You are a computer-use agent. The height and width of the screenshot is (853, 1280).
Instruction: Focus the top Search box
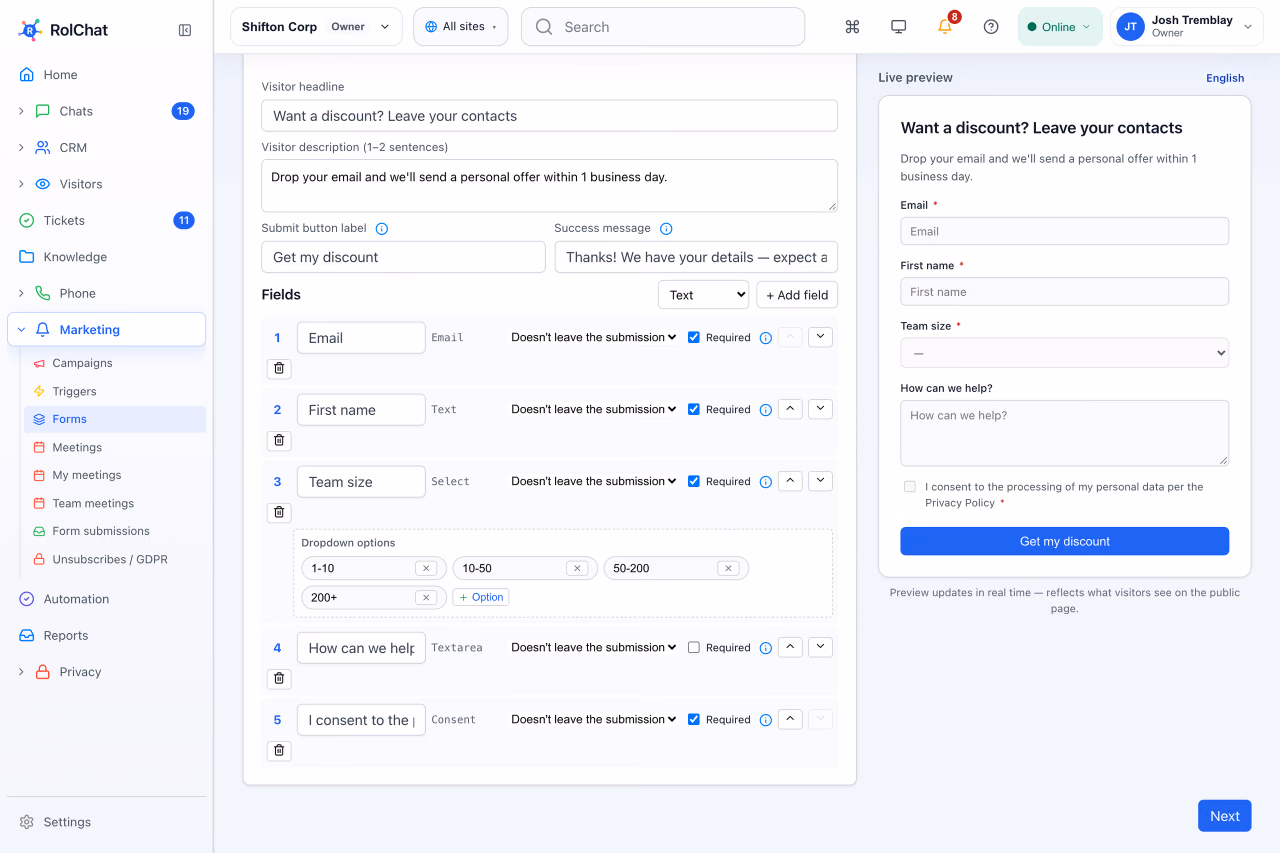663,27
